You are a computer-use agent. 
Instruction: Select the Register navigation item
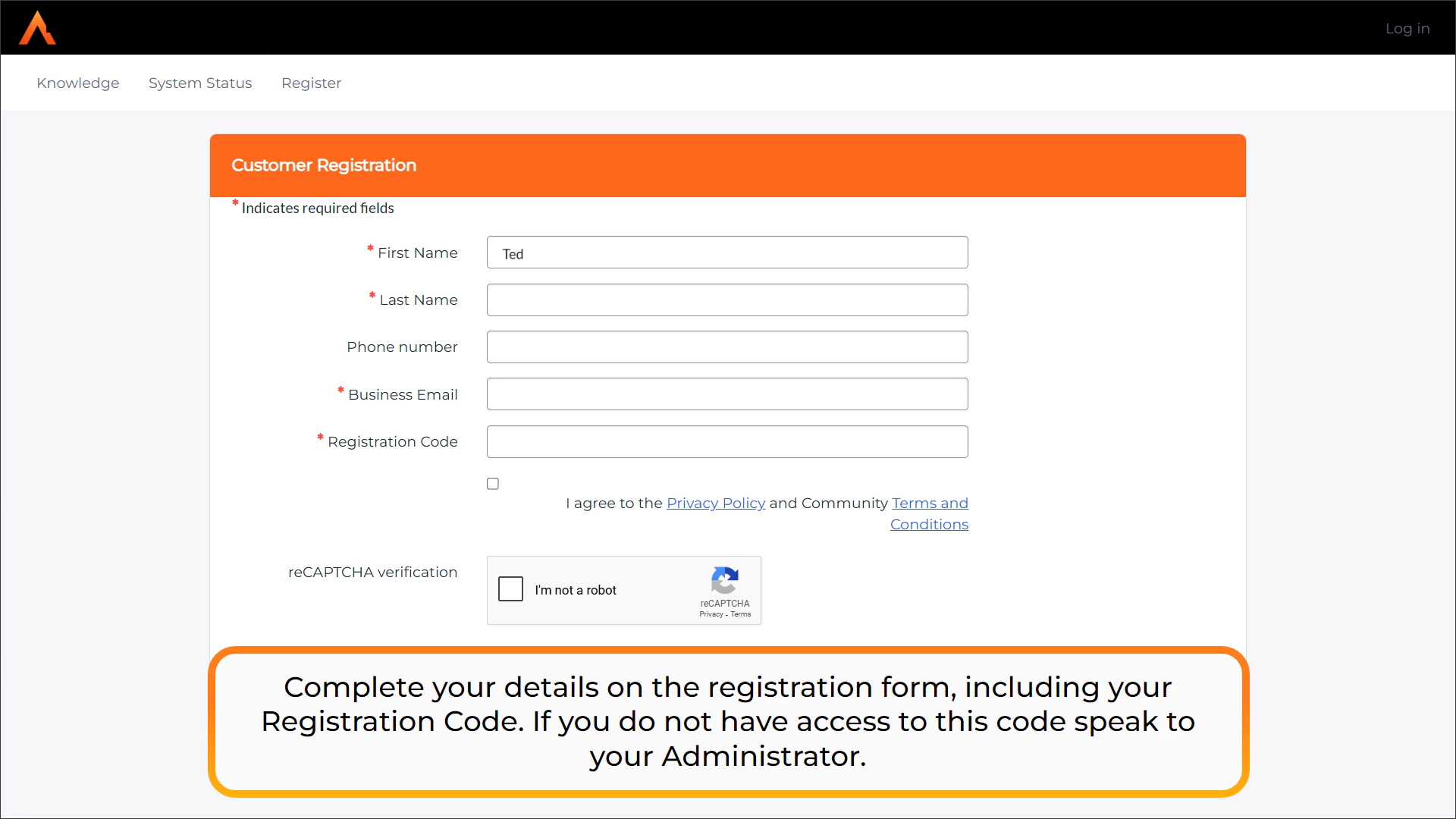[311, 83]
